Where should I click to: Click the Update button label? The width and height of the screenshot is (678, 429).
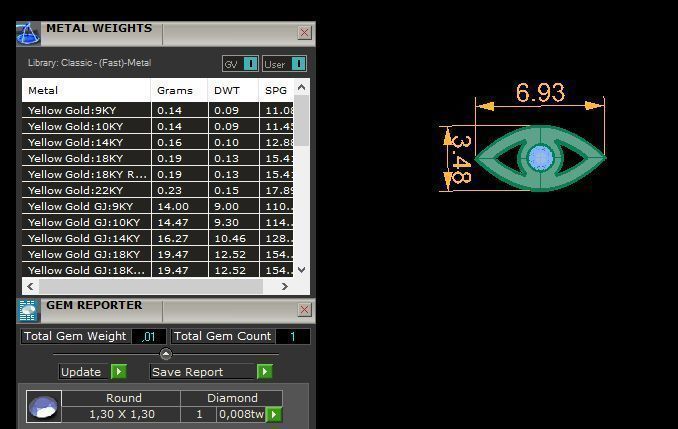pos(81,372)
